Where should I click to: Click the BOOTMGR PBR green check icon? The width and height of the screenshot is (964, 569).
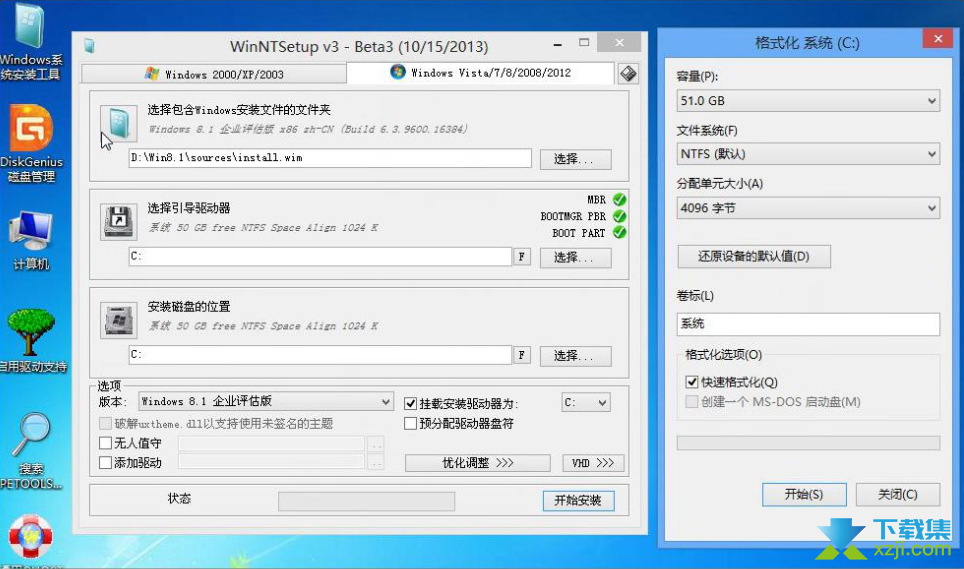(620, 216)
